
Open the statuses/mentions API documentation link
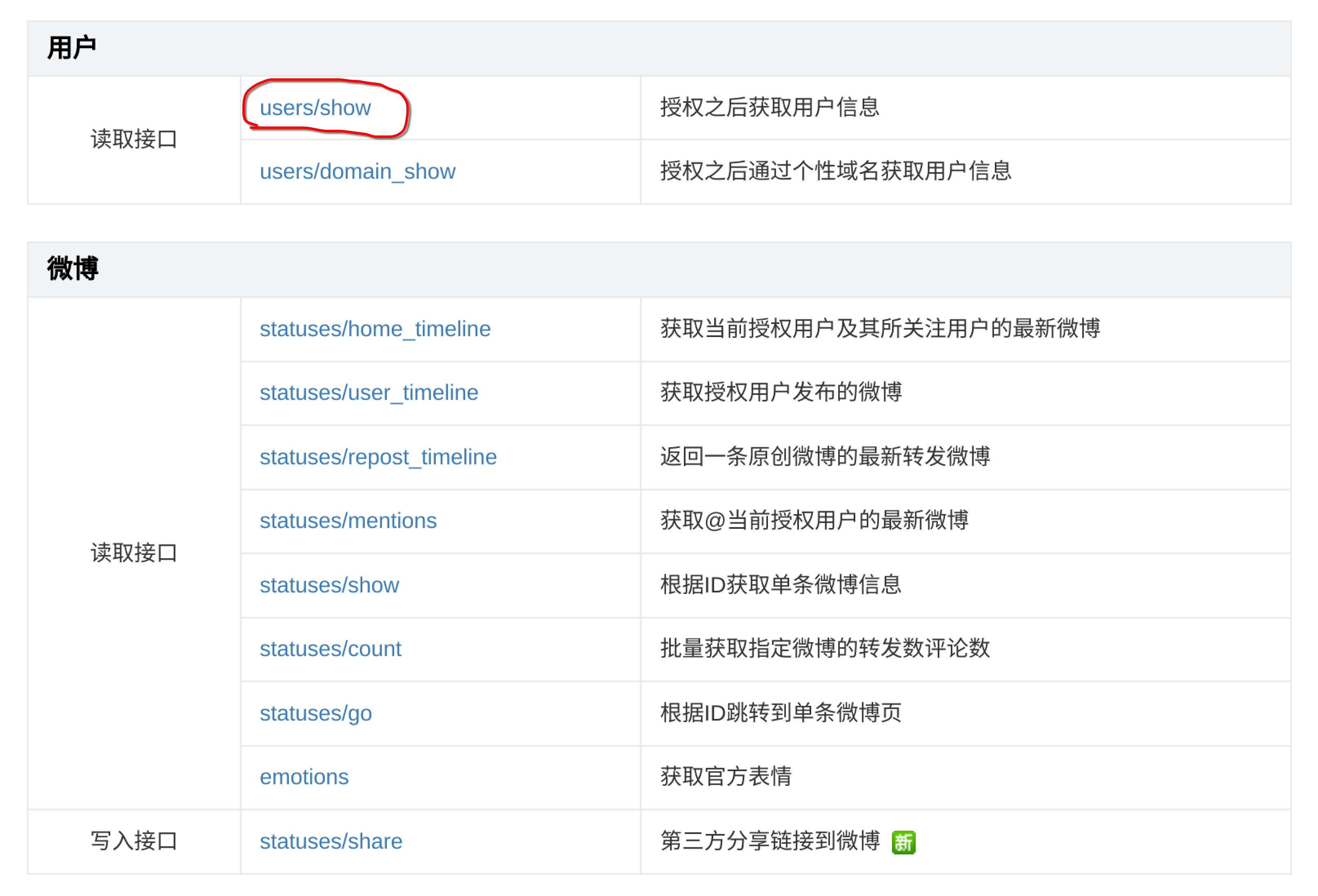pyautogui.click(x=348, y=521)
